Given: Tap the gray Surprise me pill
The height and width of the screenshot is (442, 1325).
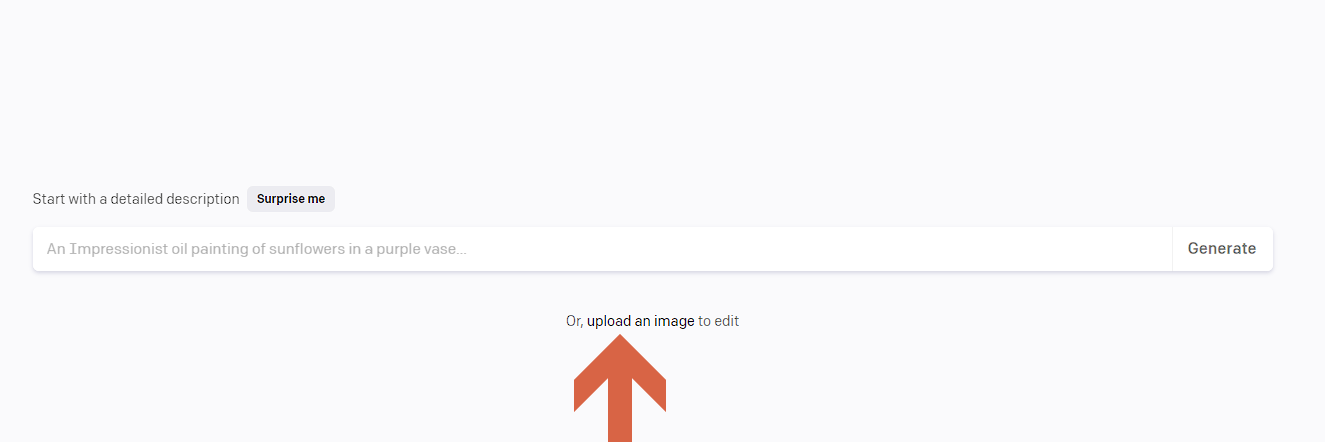Looking at the screenshot, I should 291,199.
